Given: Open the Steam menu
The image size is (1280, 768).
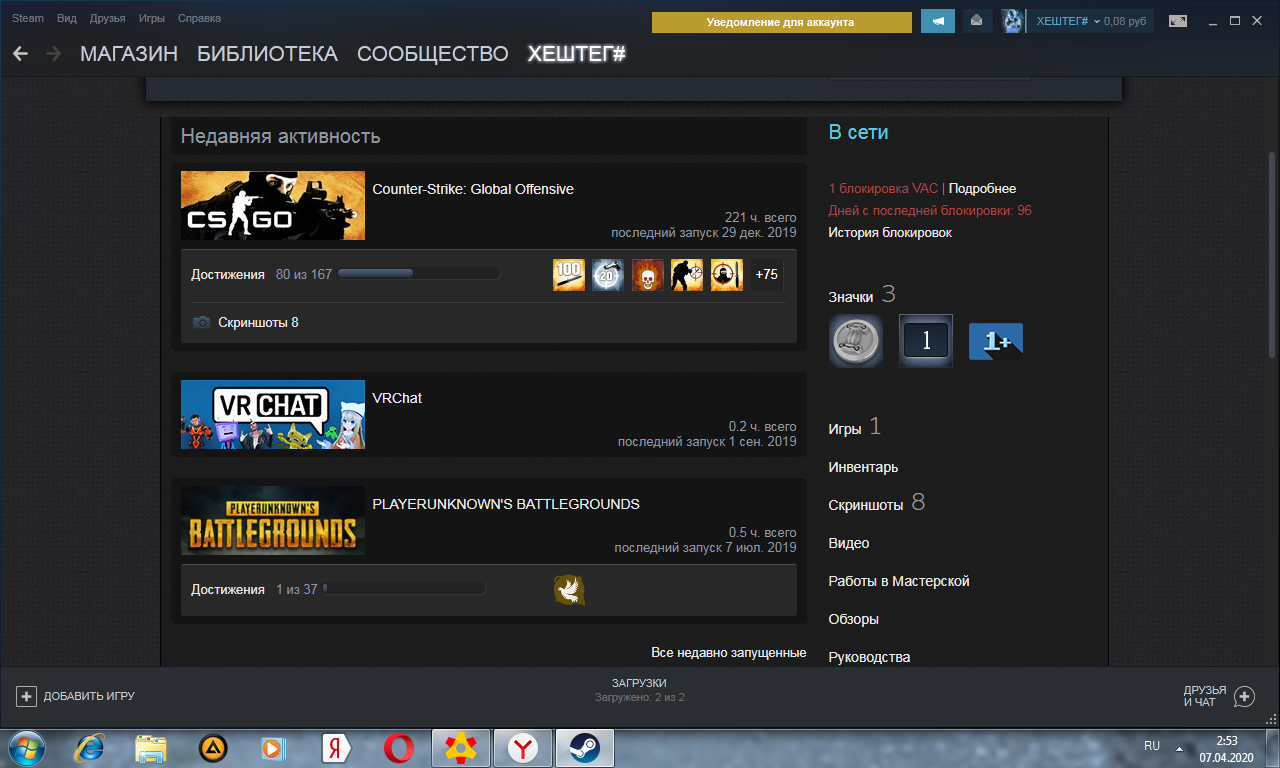Looking at the screenshot, I should (x=28, y=18).
